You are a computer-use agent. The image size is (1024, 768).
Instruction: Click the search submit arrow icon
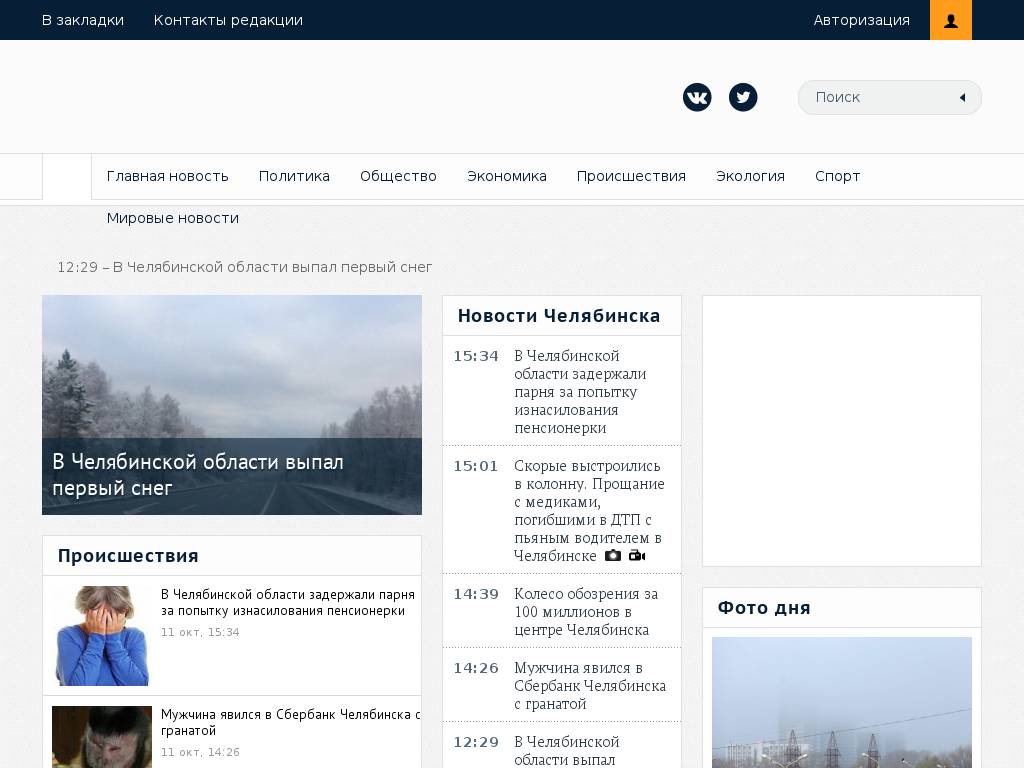[962, 97]
